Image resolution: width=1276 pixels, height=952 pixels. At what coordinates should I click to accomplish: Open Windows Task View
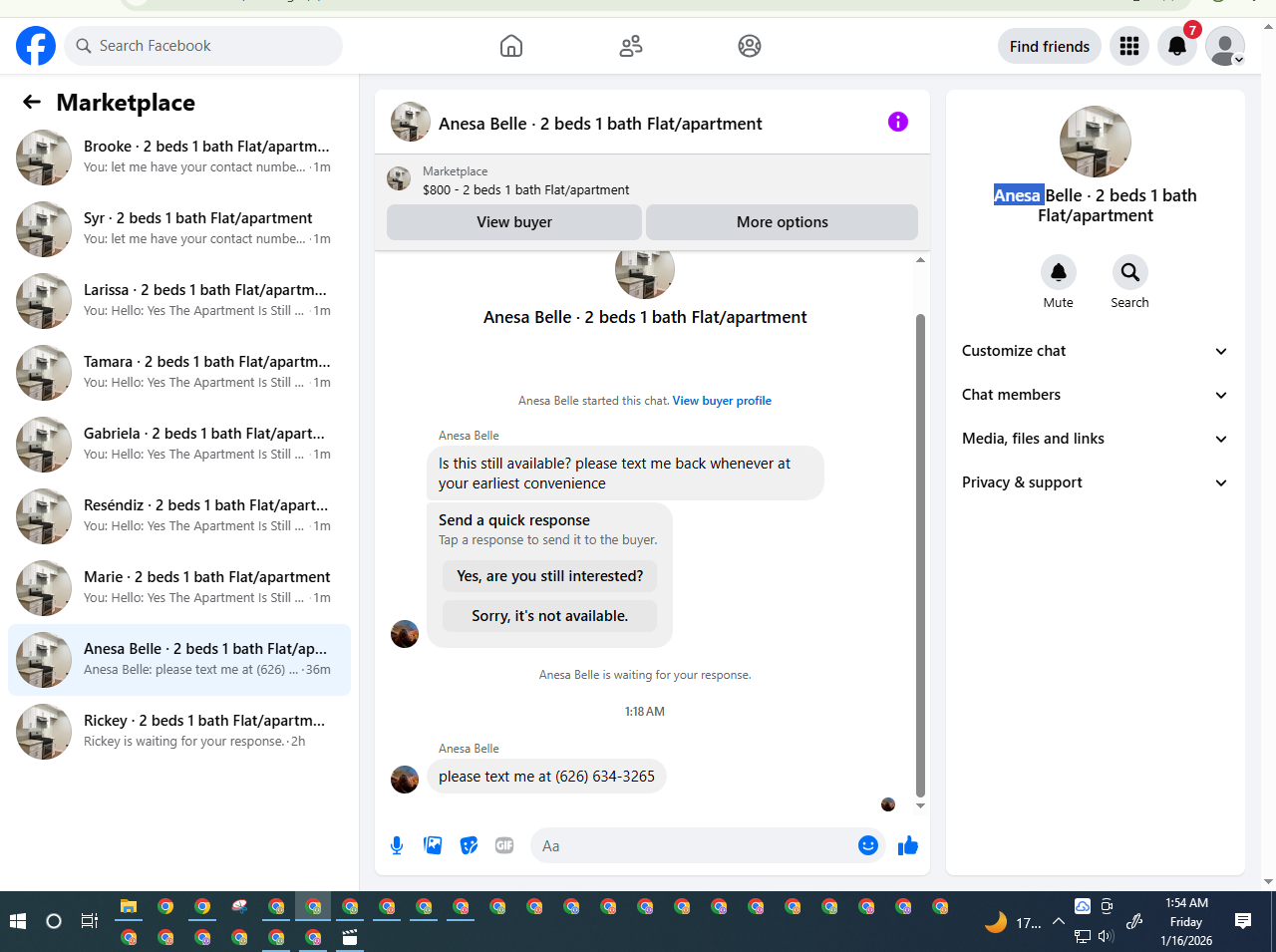tap(90, 921)
